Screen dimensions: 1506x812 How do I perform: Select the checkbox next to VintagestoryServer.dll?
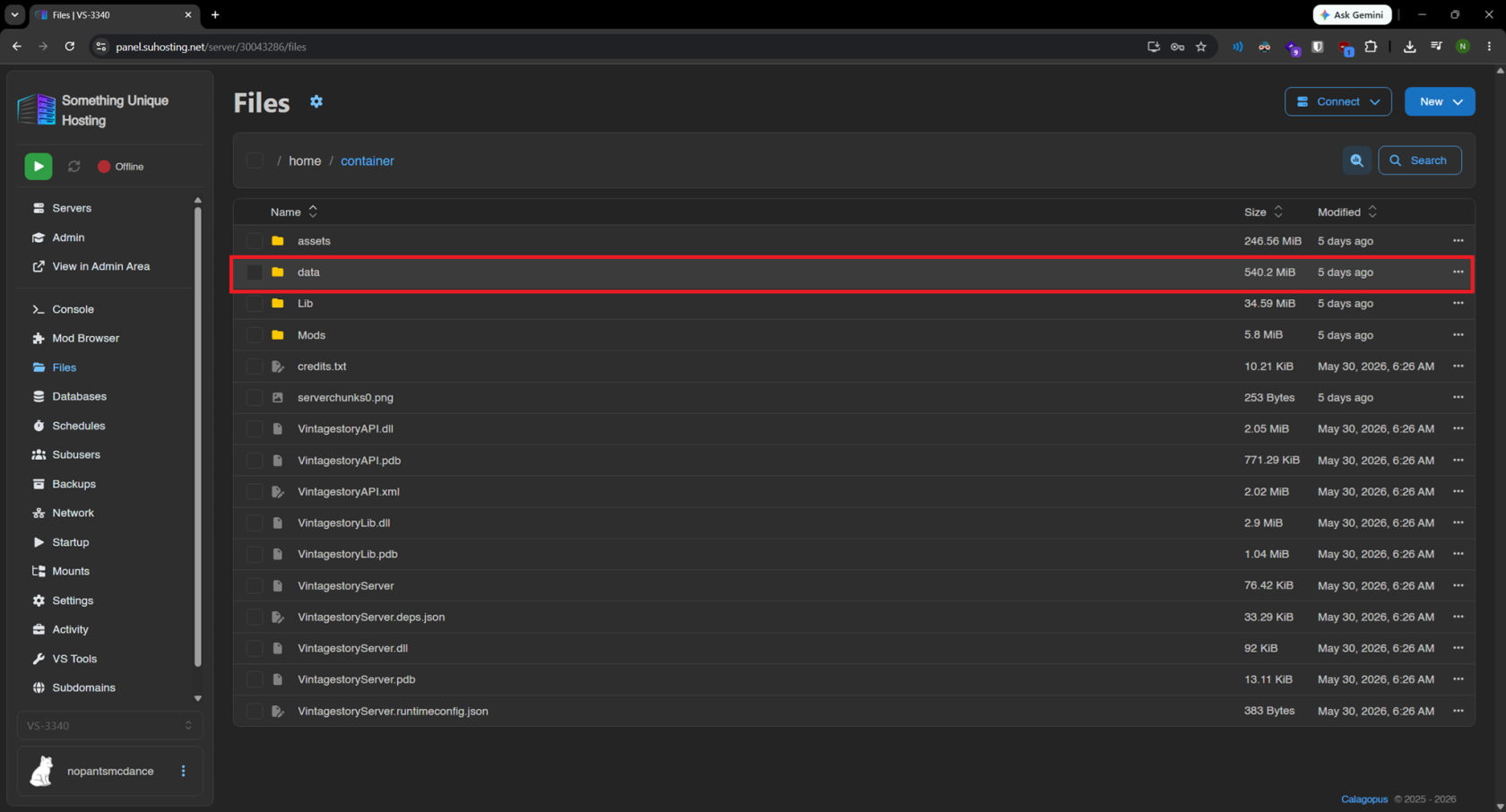(255, 648)
